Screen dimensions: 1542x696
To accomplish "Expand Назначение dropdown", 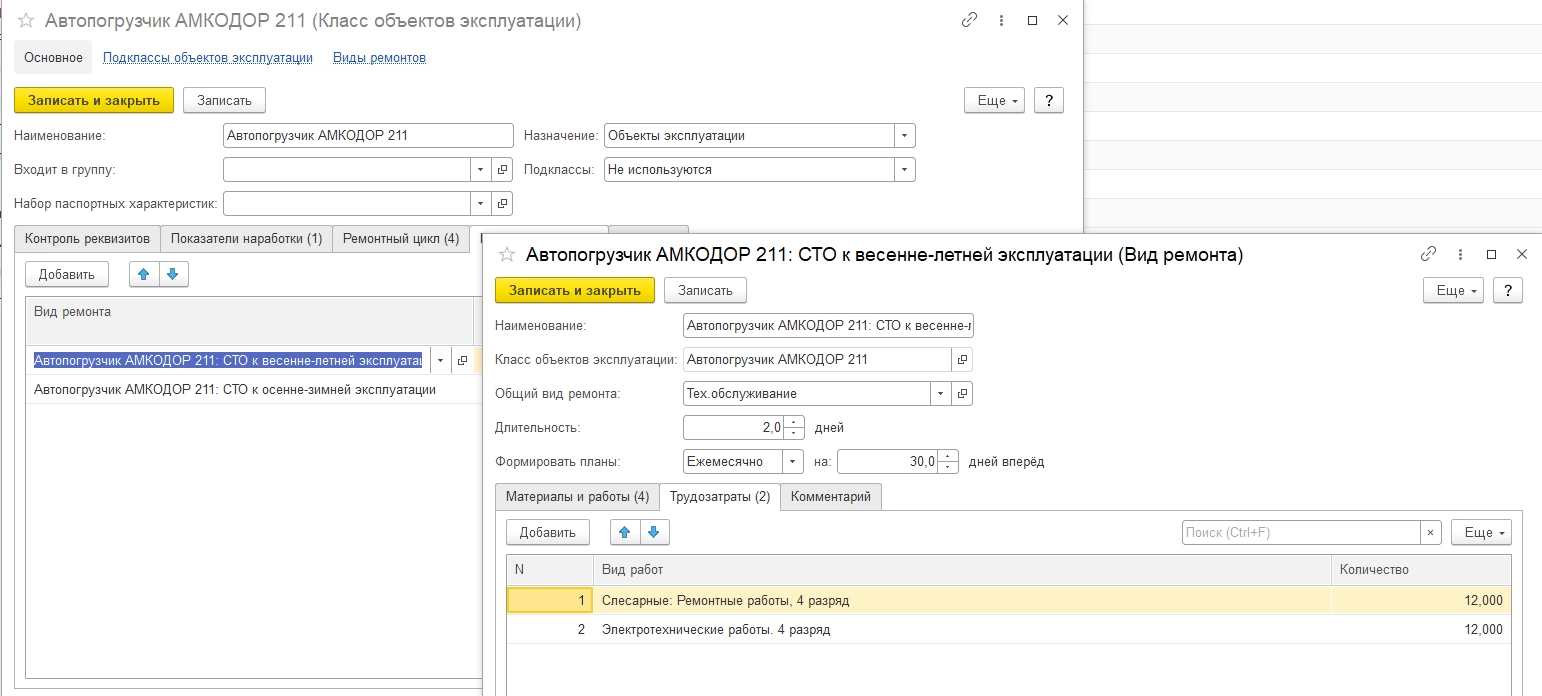I will point(904,136).
